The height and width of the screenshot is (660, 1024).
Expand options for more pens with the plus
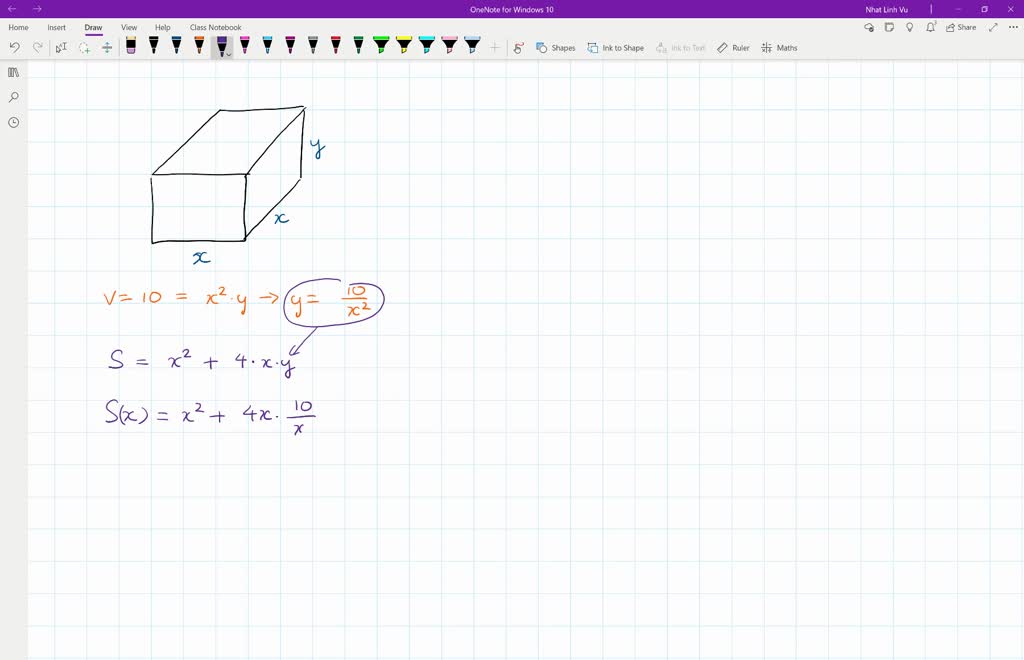(493, 47)
